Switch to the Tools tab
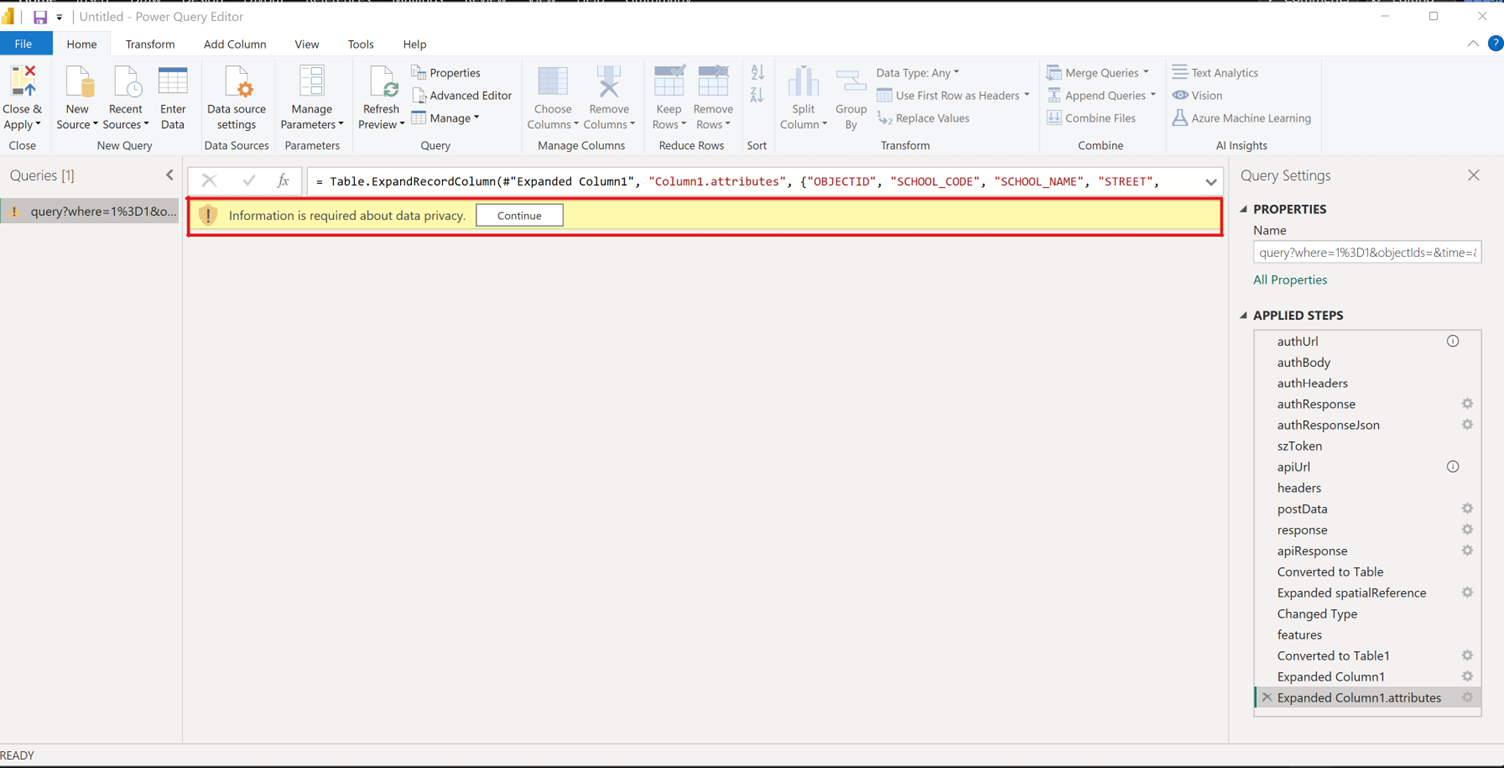The image size is (1504, 768). tap(361, 44)
